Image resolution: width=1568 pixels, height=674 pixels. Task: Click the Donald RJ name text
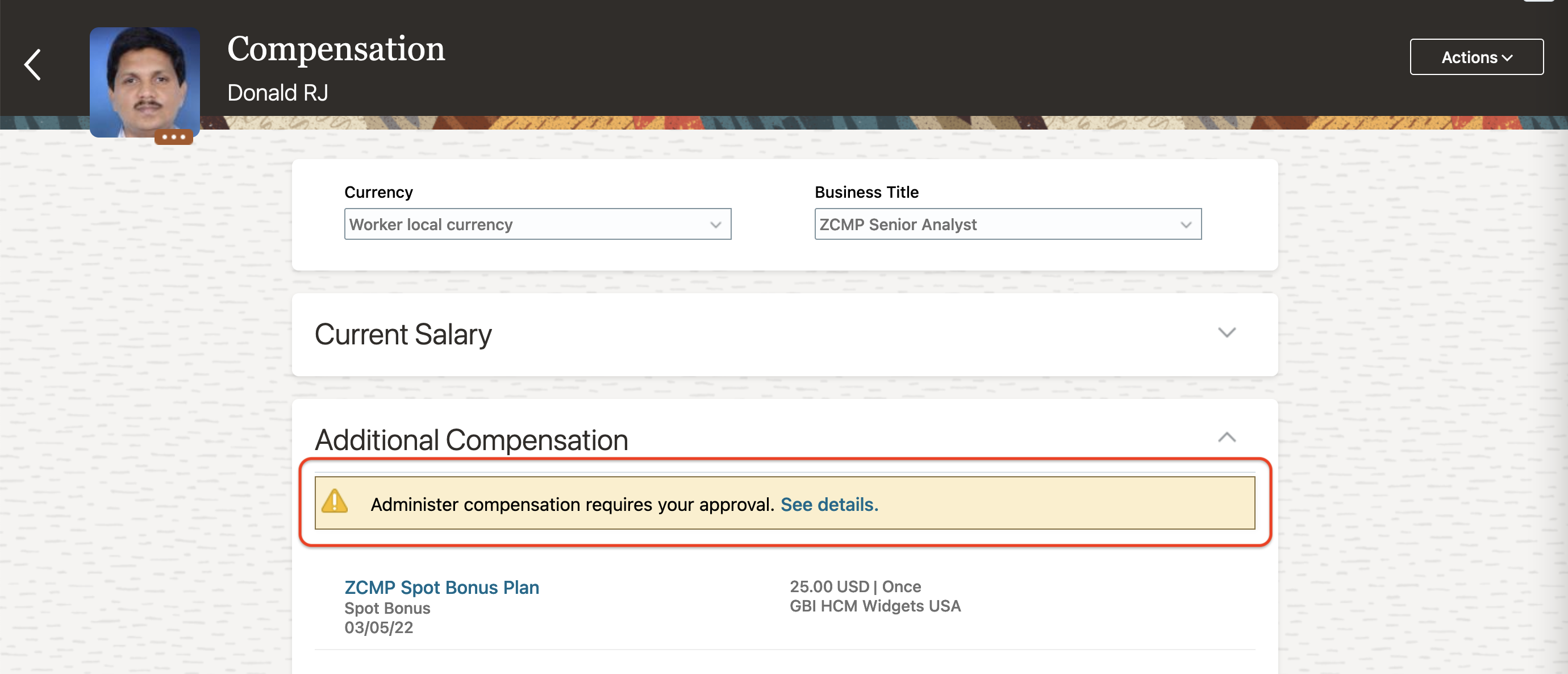tap(278, 93)
